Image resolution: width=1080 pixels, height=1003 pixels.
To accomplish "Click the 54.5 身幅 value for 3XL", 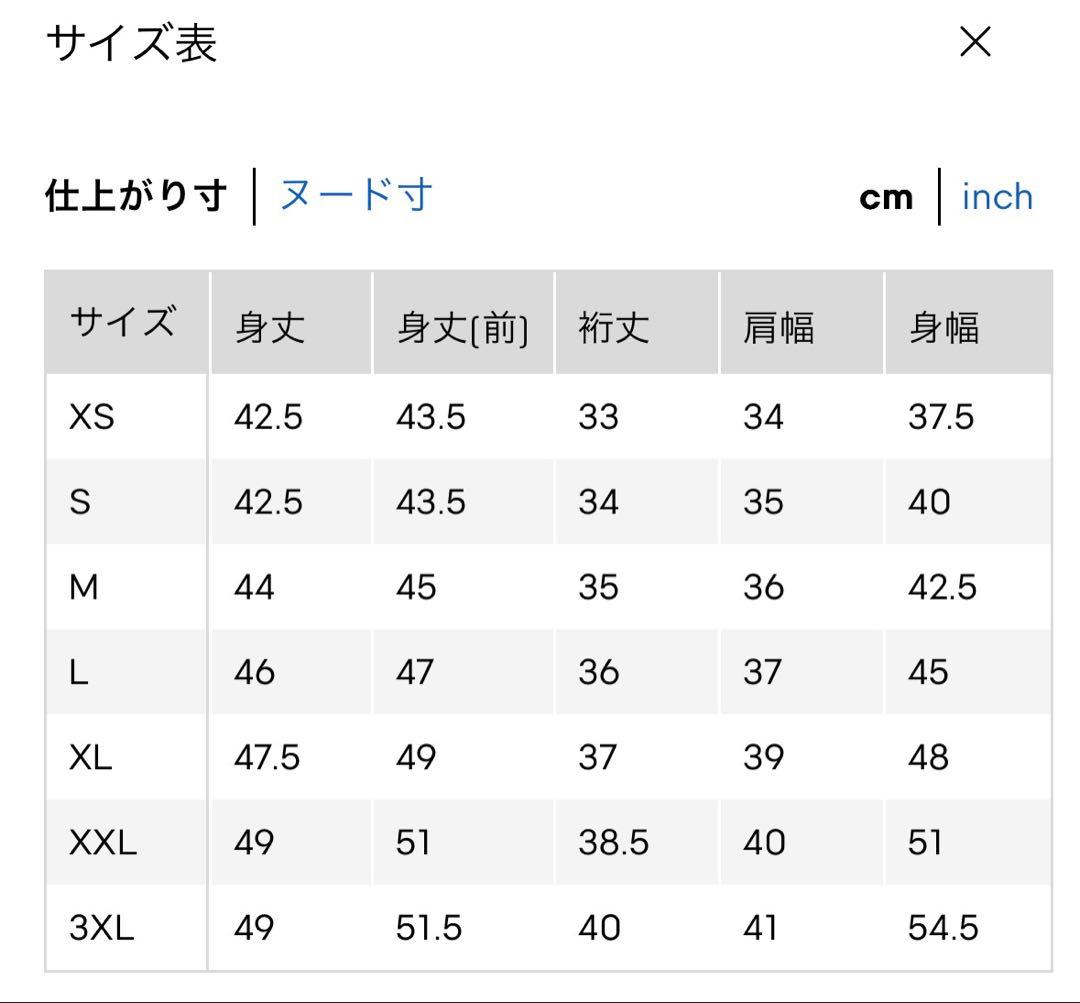I will [x=943, y=927].
